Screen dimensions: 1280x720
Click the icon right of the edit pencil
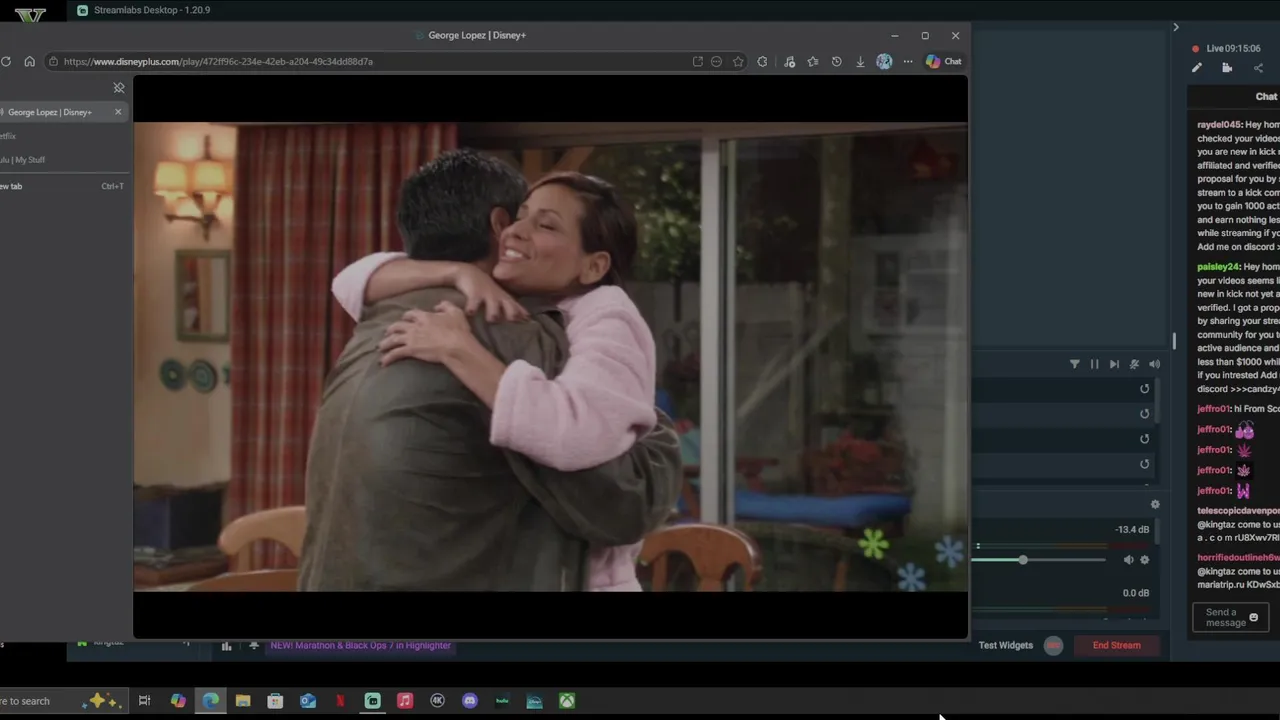[1227, 68]
